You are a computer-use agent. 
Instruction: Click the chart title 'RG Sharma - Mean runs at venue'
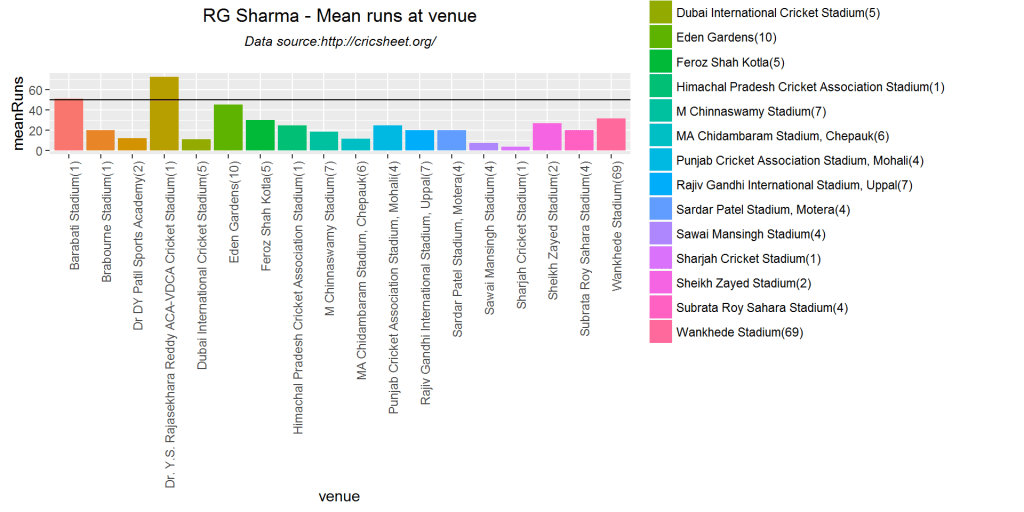tap(339, 16)
